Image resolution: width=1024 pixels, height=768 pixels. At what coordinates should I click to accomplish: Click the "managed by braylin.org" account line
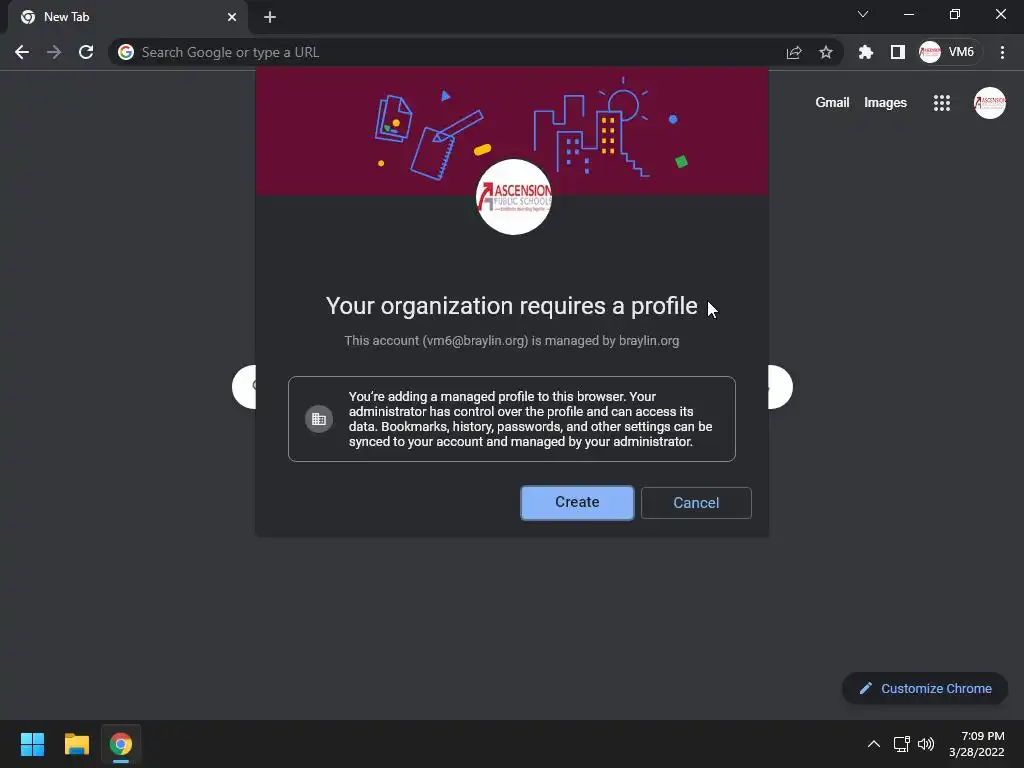[511, 340]
